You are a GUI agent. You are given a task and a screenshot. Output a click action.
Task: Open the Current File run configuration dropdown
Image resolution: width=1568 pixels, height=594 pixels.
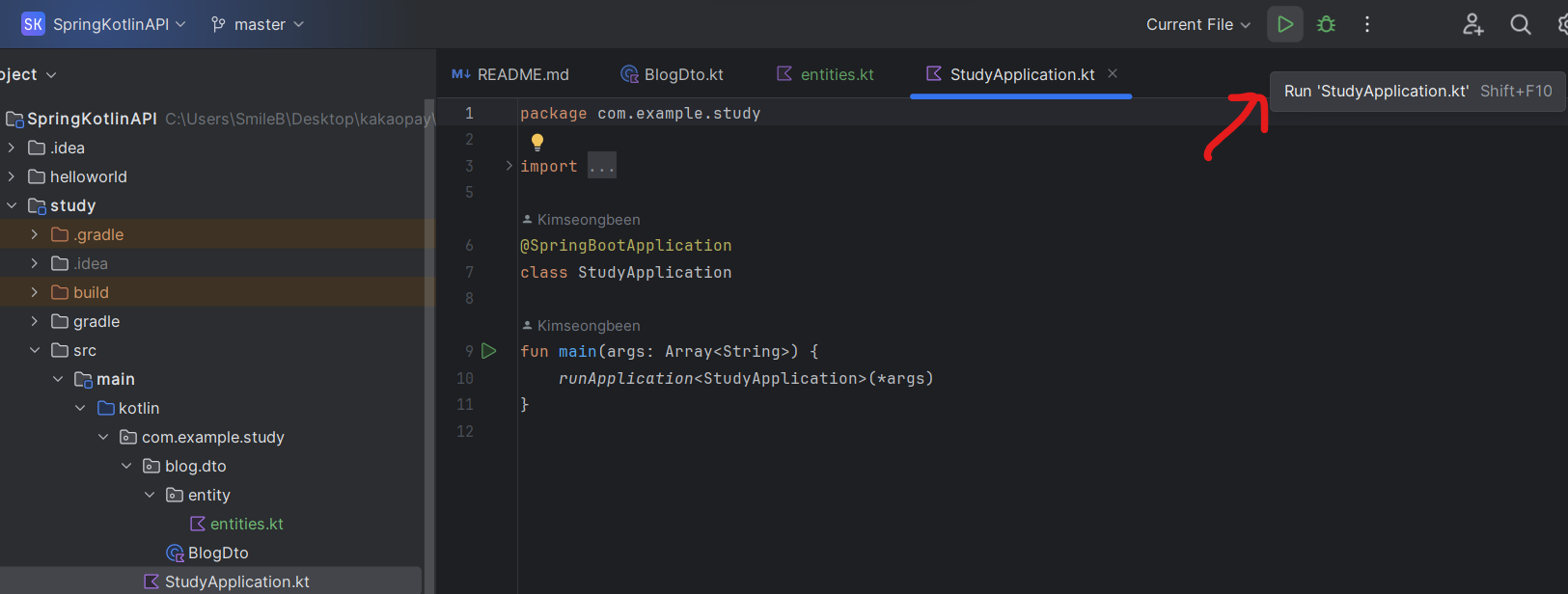(1198, 24)
